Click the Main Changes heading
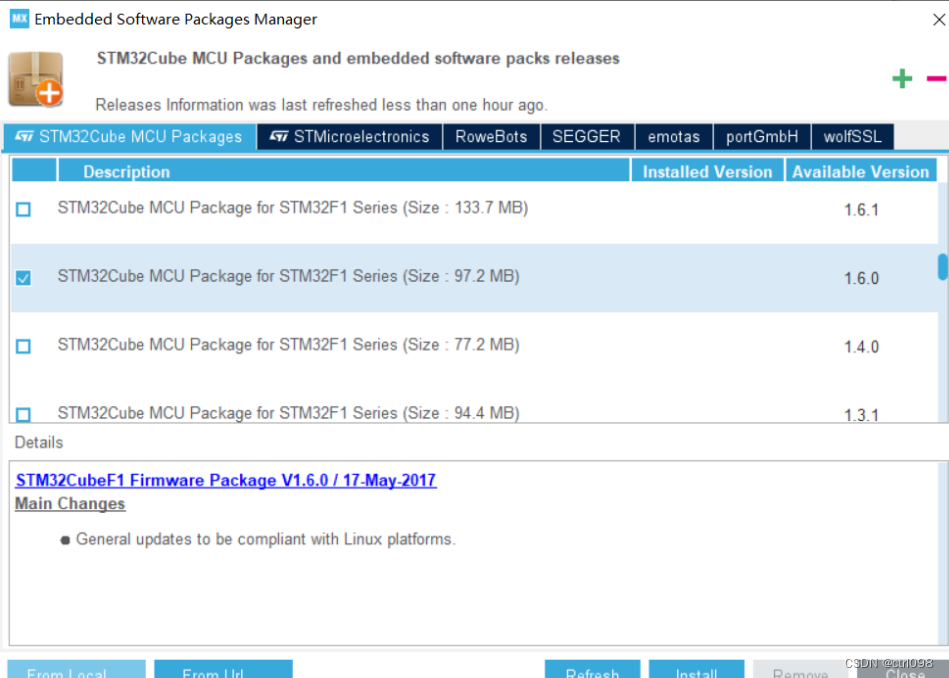This screenshot has width=949, height=678. 70,504
